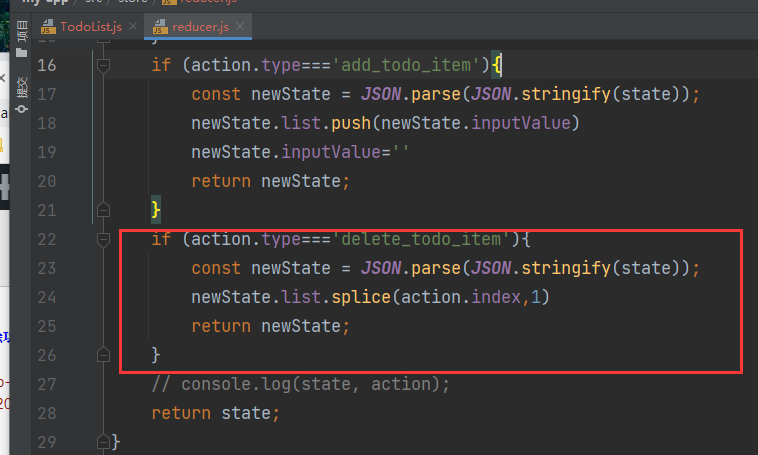Collapse fold end marker at line 21

(102, 210)
